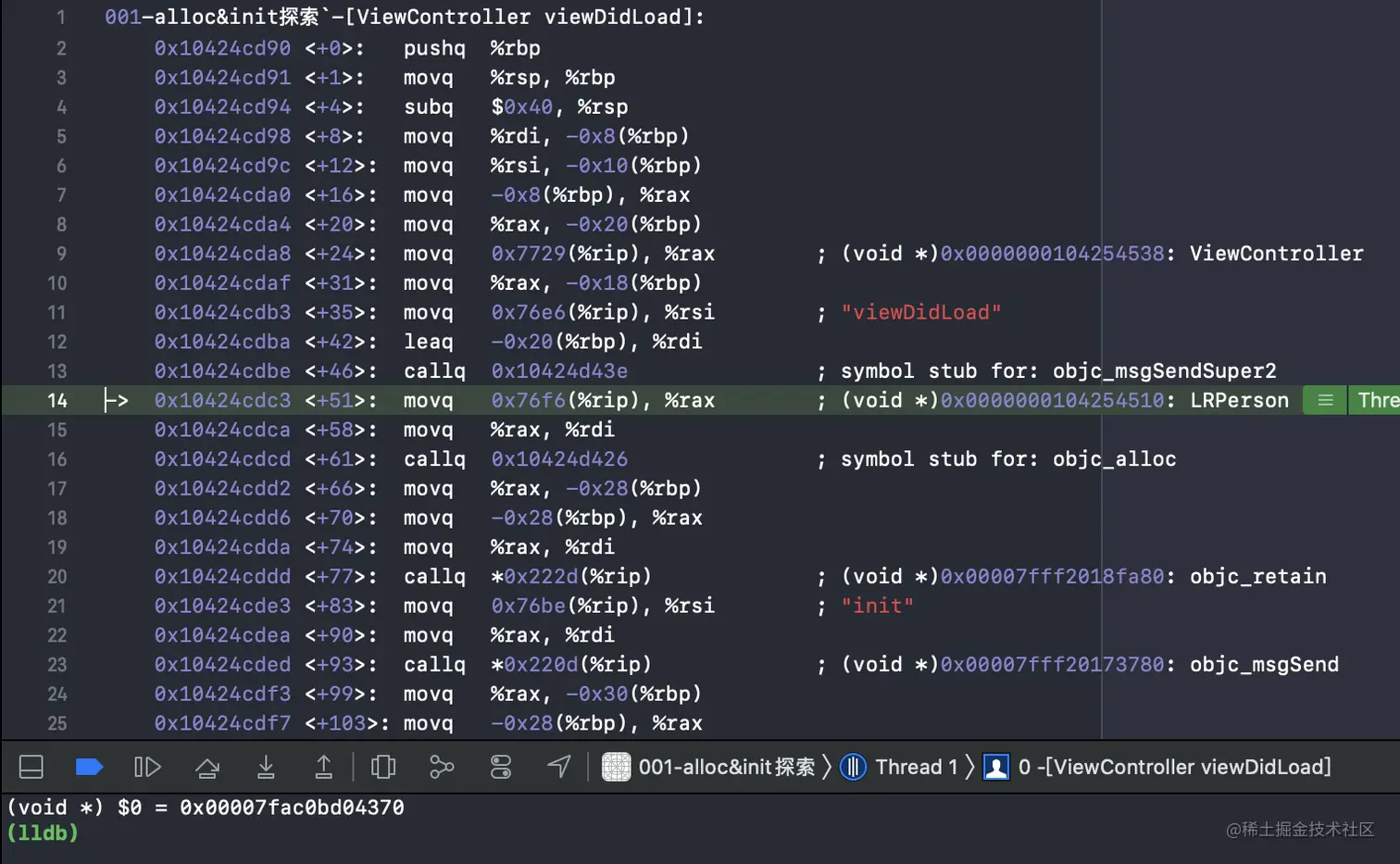1400x864 pixels.
Task: Click the green 'Thre' thread badge
Action: click(x=1375, y=400)
